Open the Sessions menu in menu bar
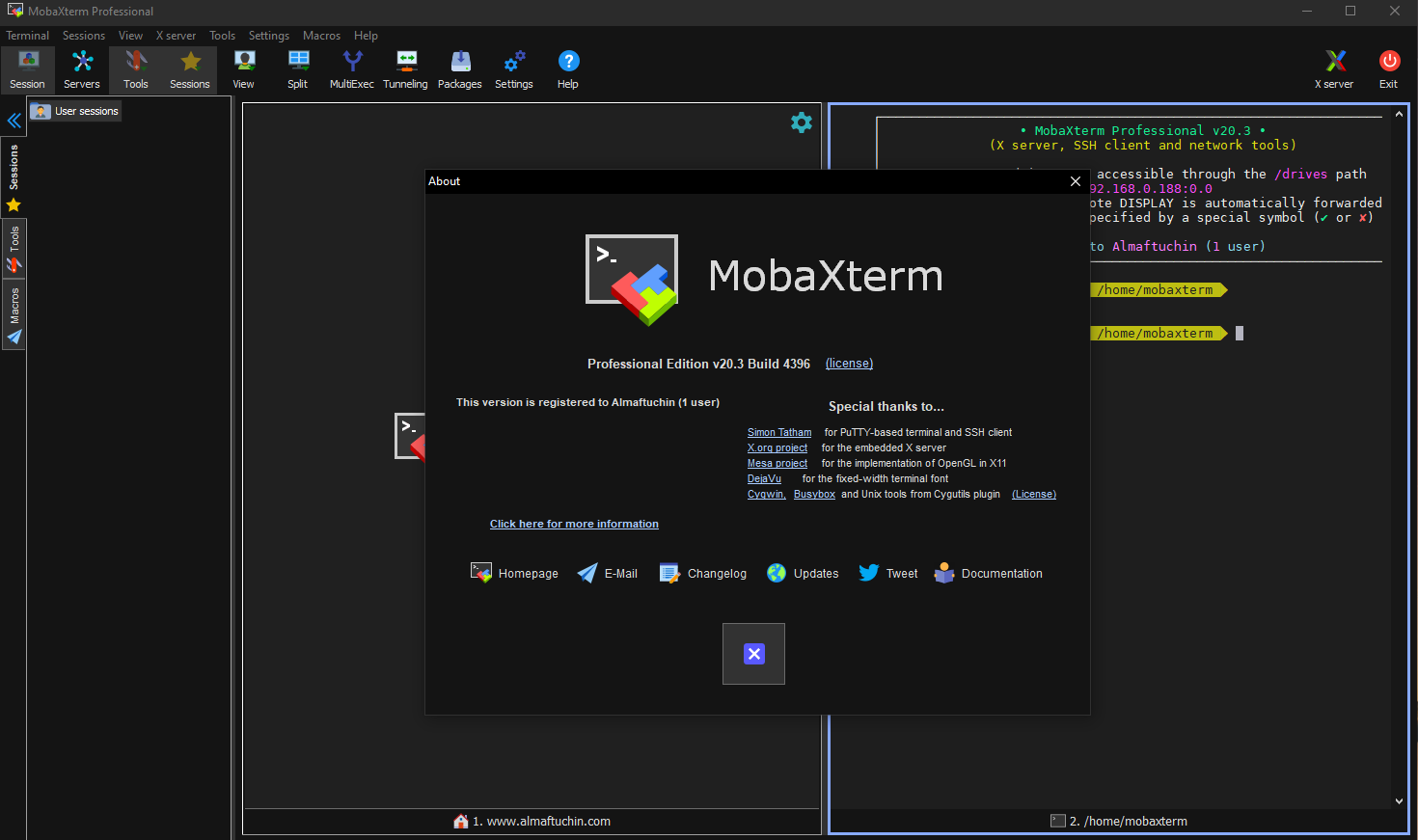Screen dimensions: 1418x840 pos(84,36)
